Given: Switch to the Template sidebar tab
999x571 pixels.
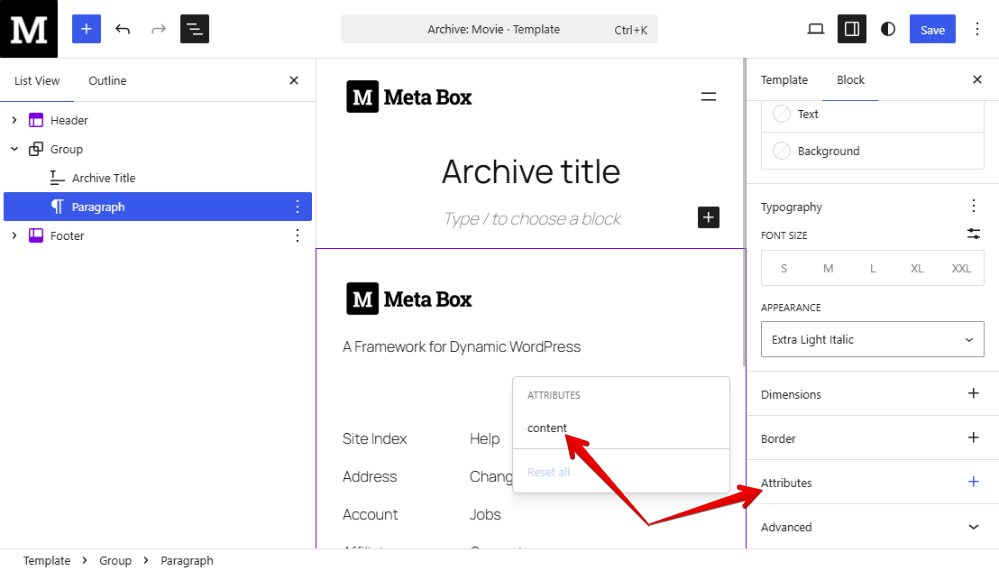Looking at the screenshot, I should tap(784, 80).
